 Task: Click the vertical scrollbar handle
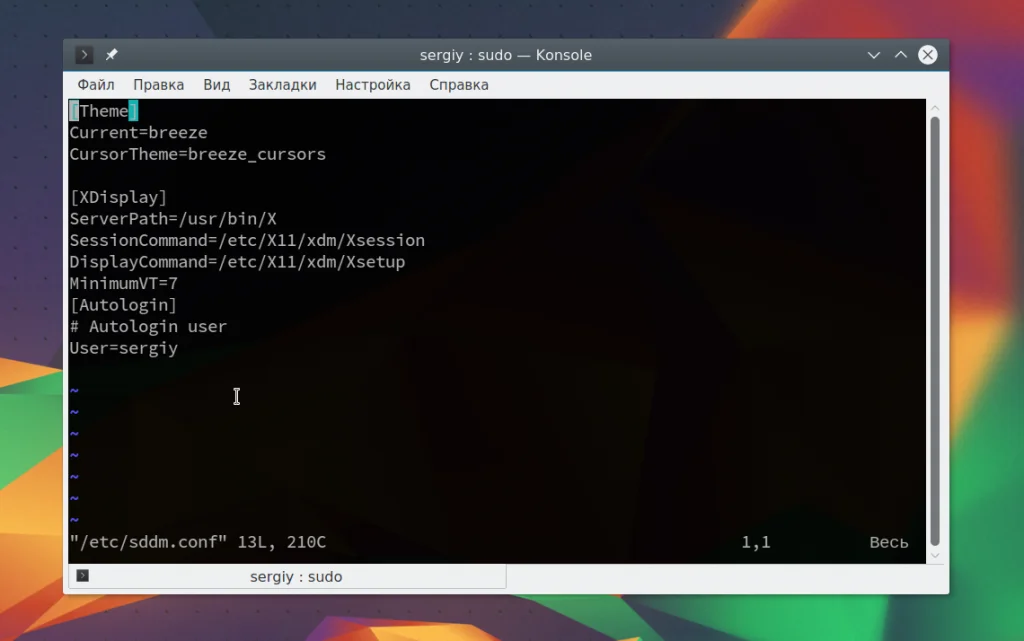(935, 331)
